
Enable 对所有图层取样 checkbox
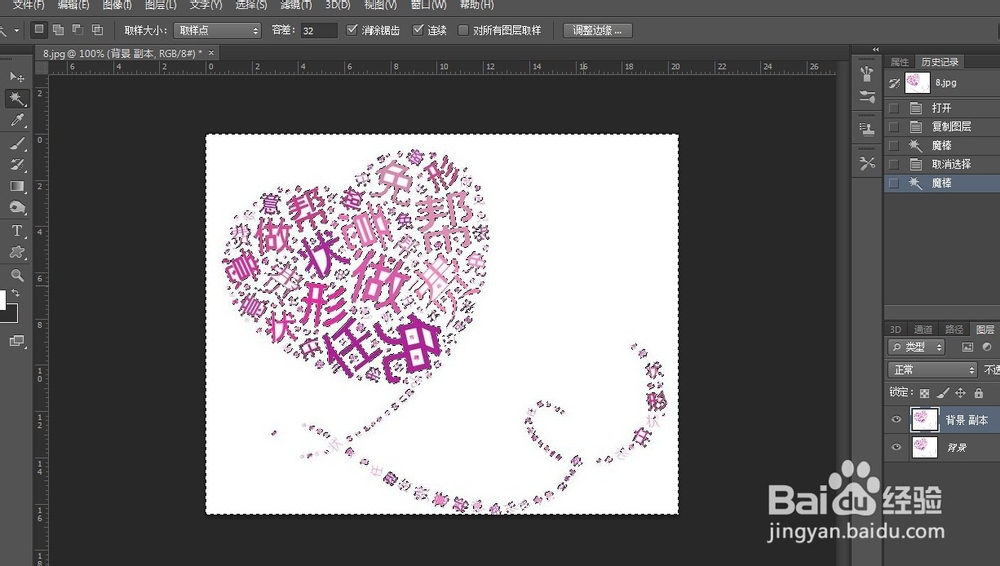point(464,30)
